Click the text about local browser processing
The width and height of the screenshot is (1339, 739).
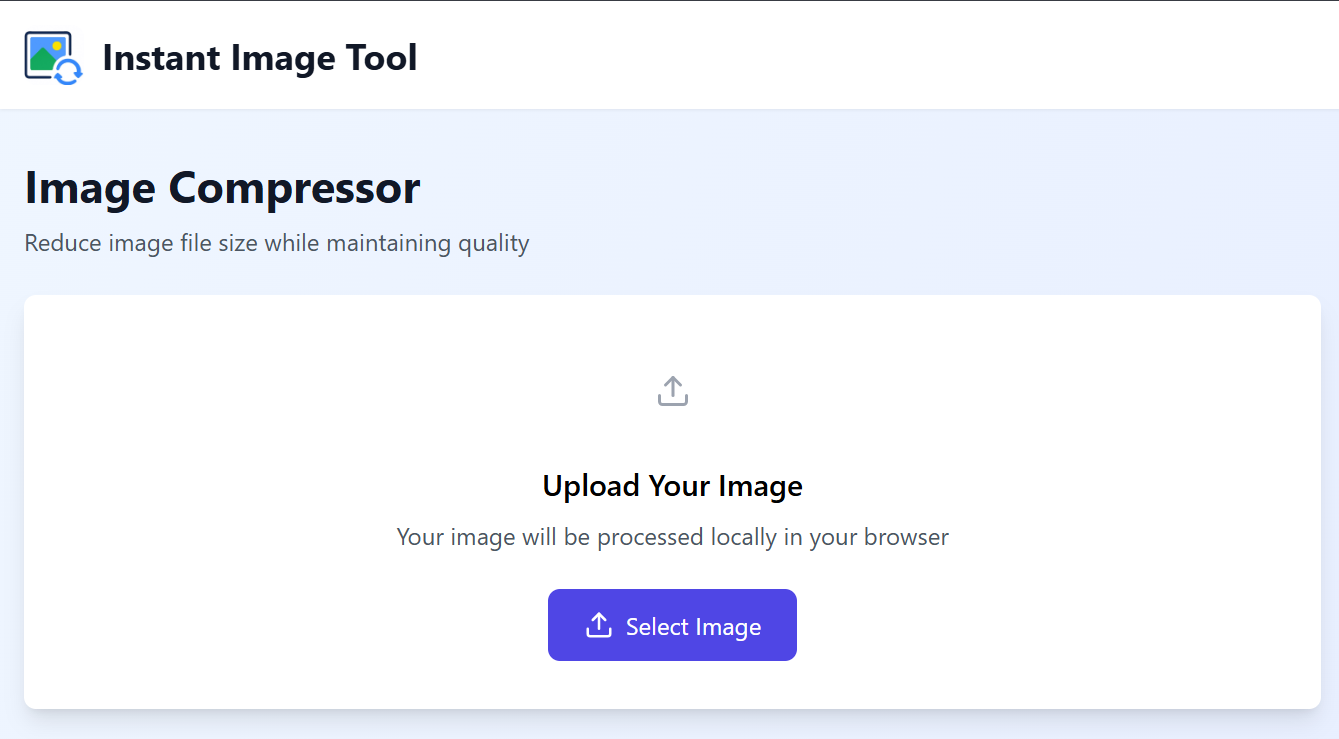coord(672,537)
